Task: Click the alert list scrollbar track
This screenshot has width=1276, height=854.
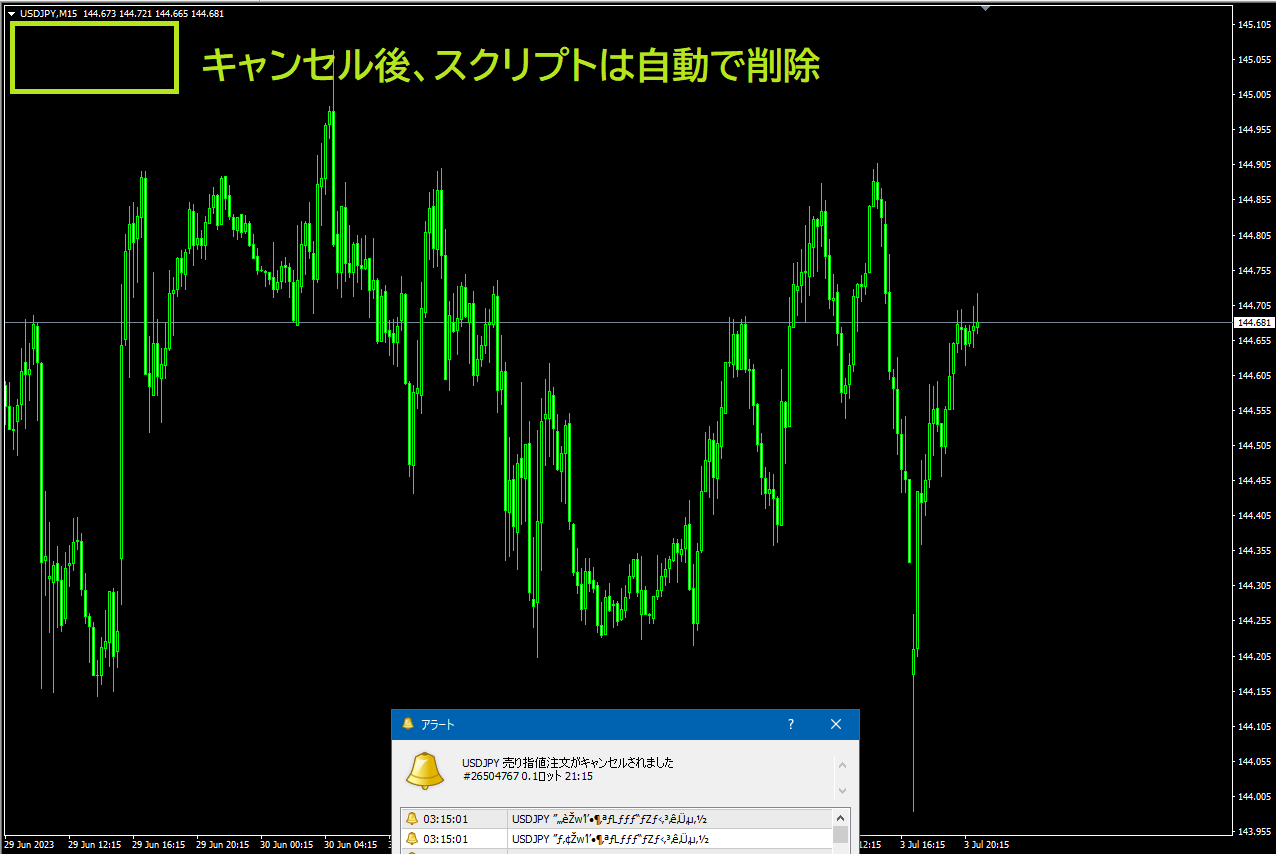Action: pos(841,838)
